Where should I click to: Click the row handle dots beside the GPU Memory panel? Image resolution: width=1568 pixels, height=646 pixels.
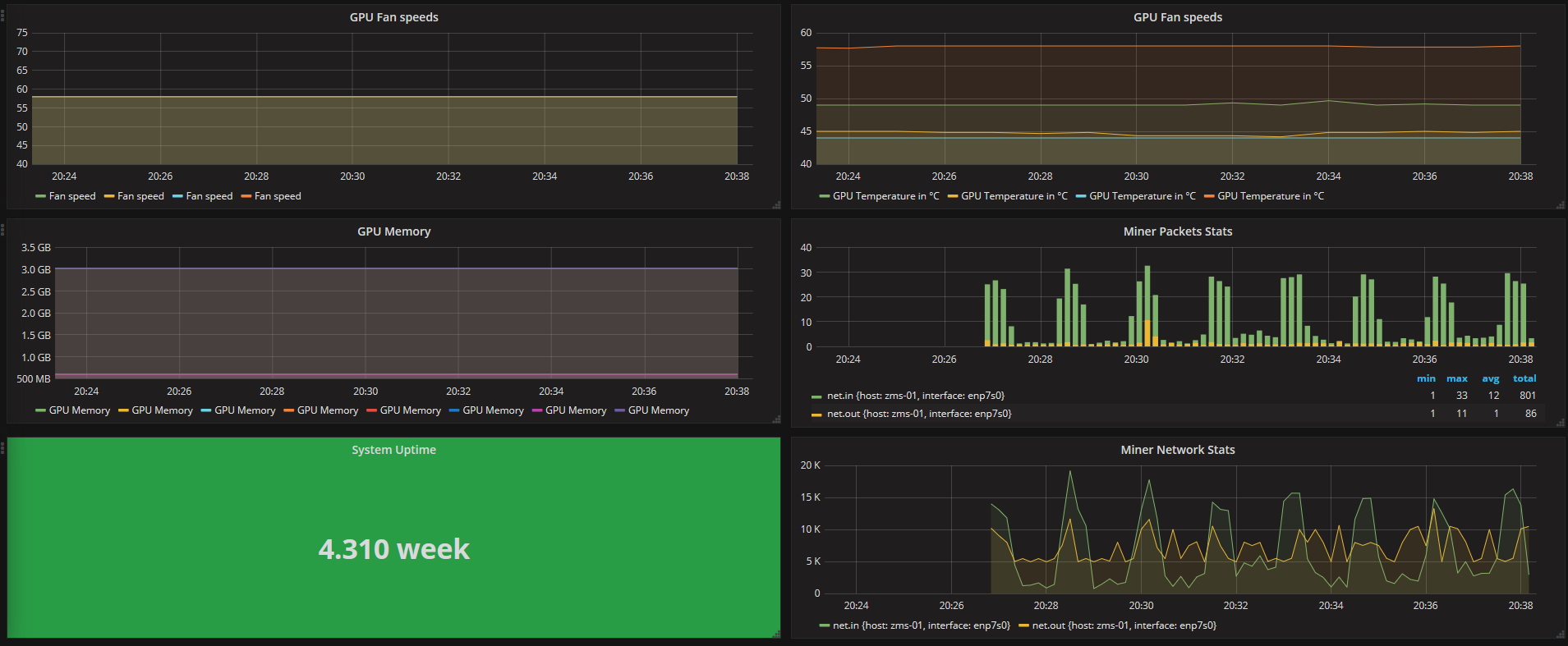pos(2,231)
